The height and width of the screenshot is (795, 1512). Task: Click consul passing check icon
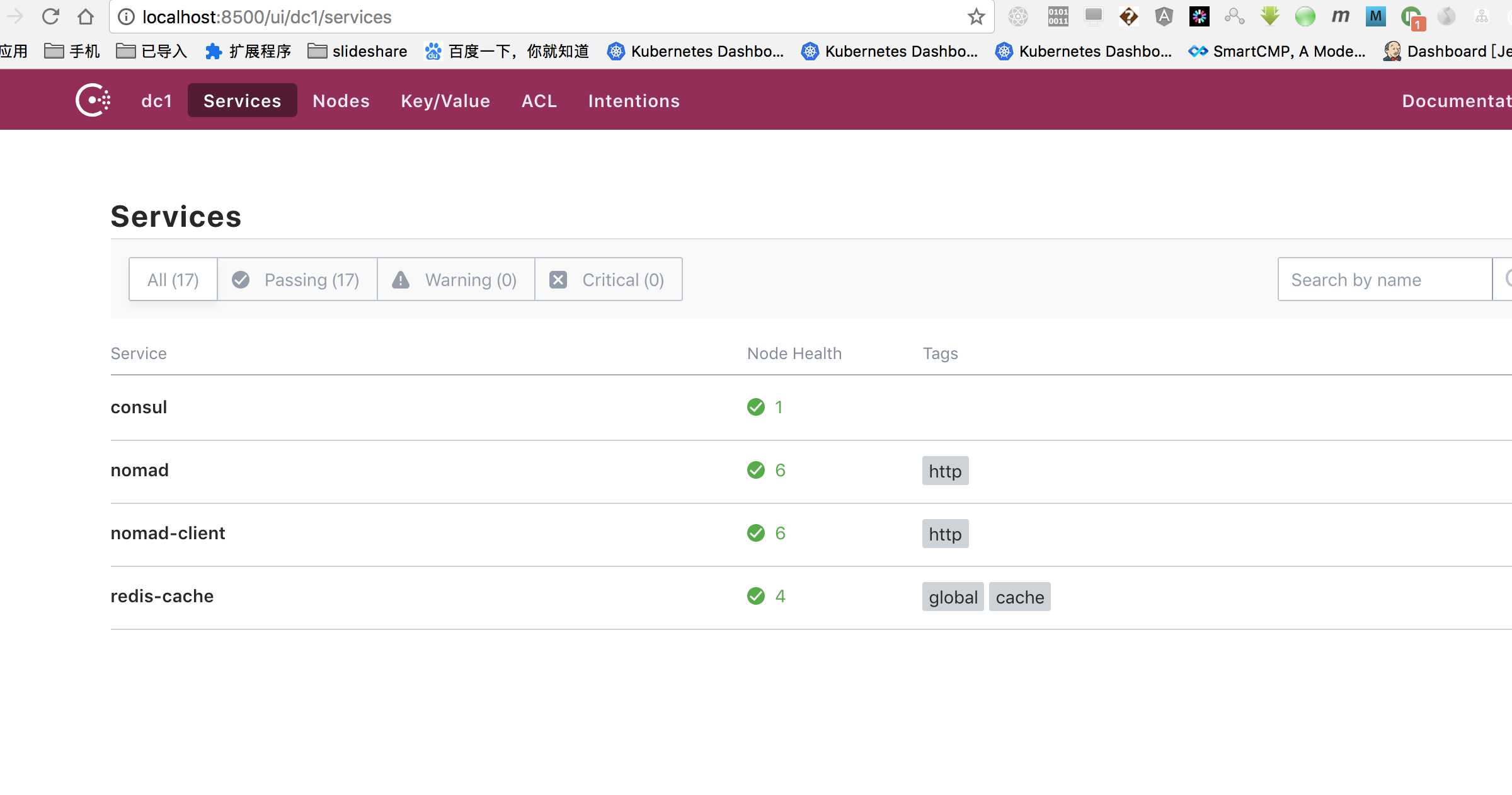tap(755, 407)
